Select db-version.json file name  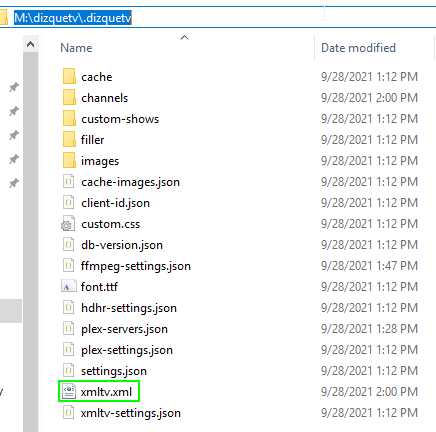coord(122,245)
